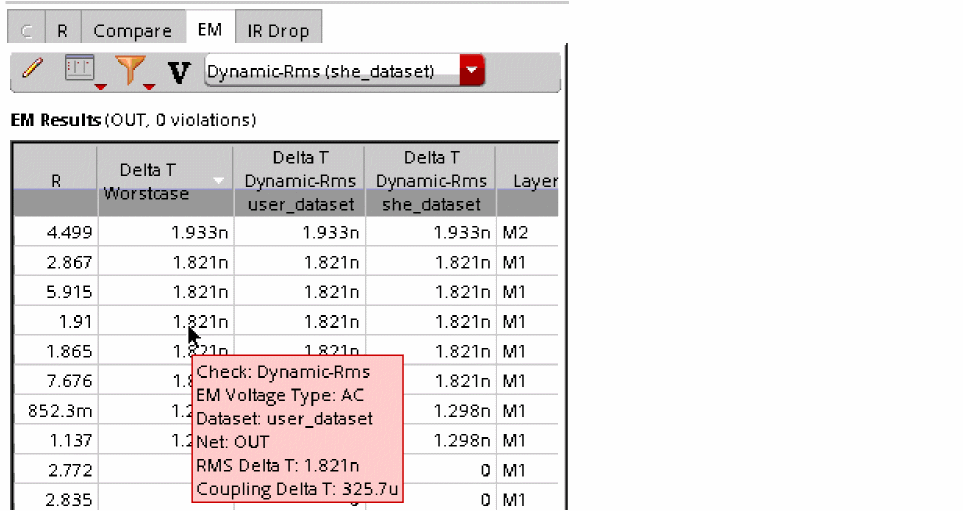Select the row with R value 4.499
Viewport: 963px width, 511px height.
coord(286,232)
